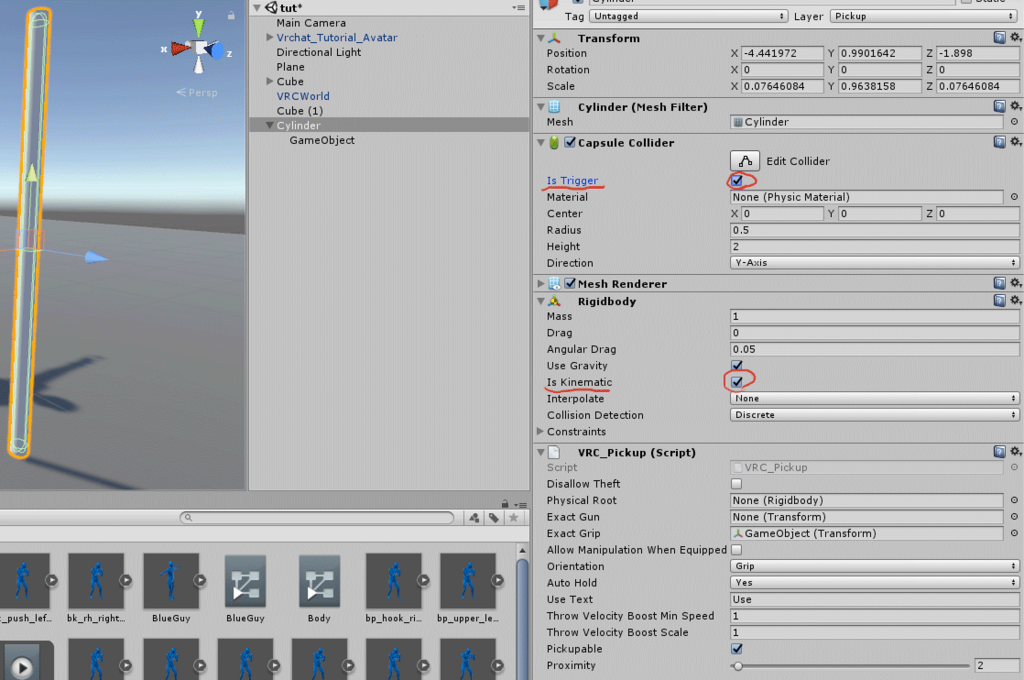The width and height of the screenshot is (1024, 680).
Task: Select Directional Light in the hierarchy
Action: pos(319,52)
